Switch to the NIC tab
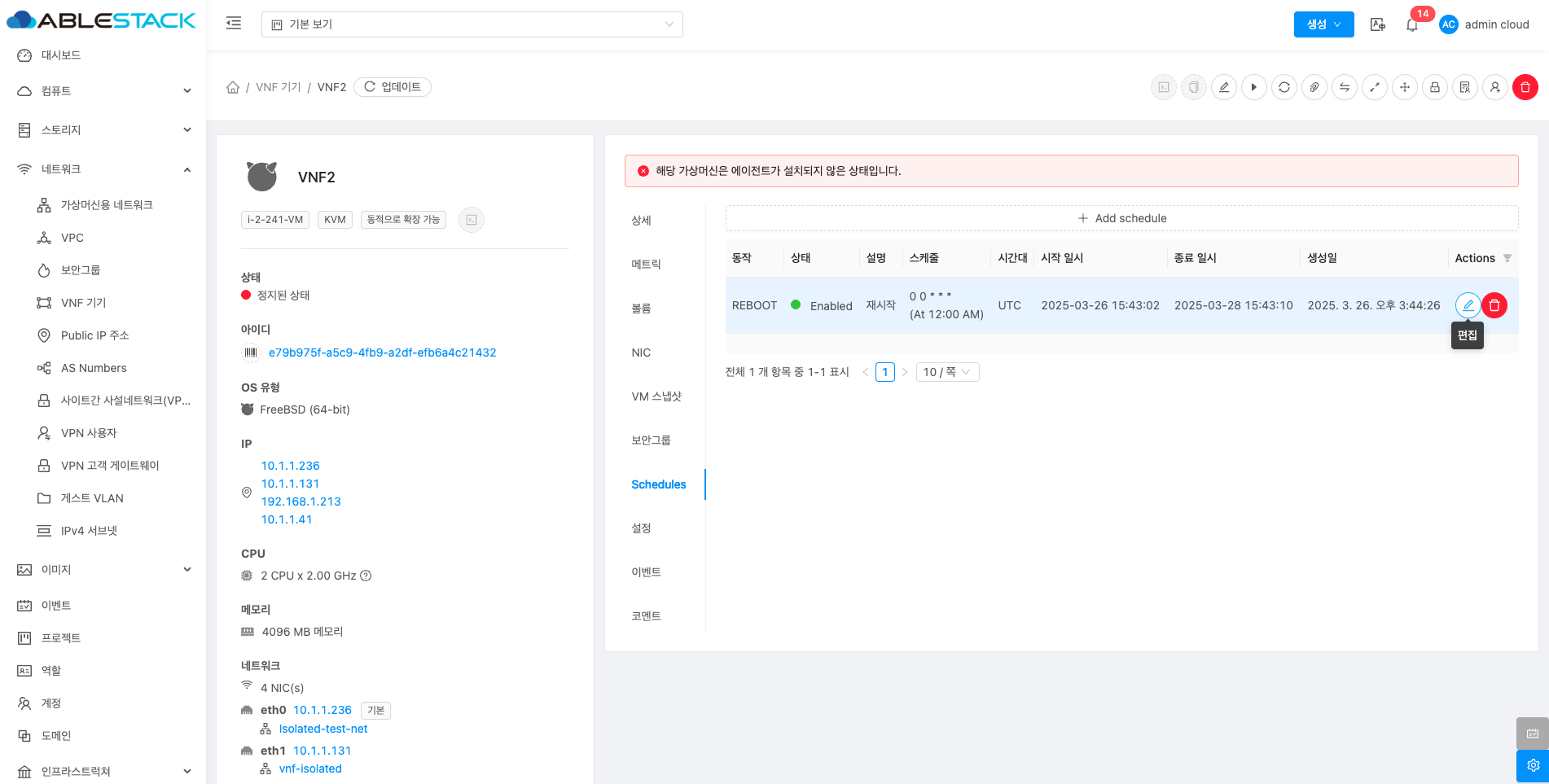Viewport: 1549px width, 784px height. click(641, 353)
